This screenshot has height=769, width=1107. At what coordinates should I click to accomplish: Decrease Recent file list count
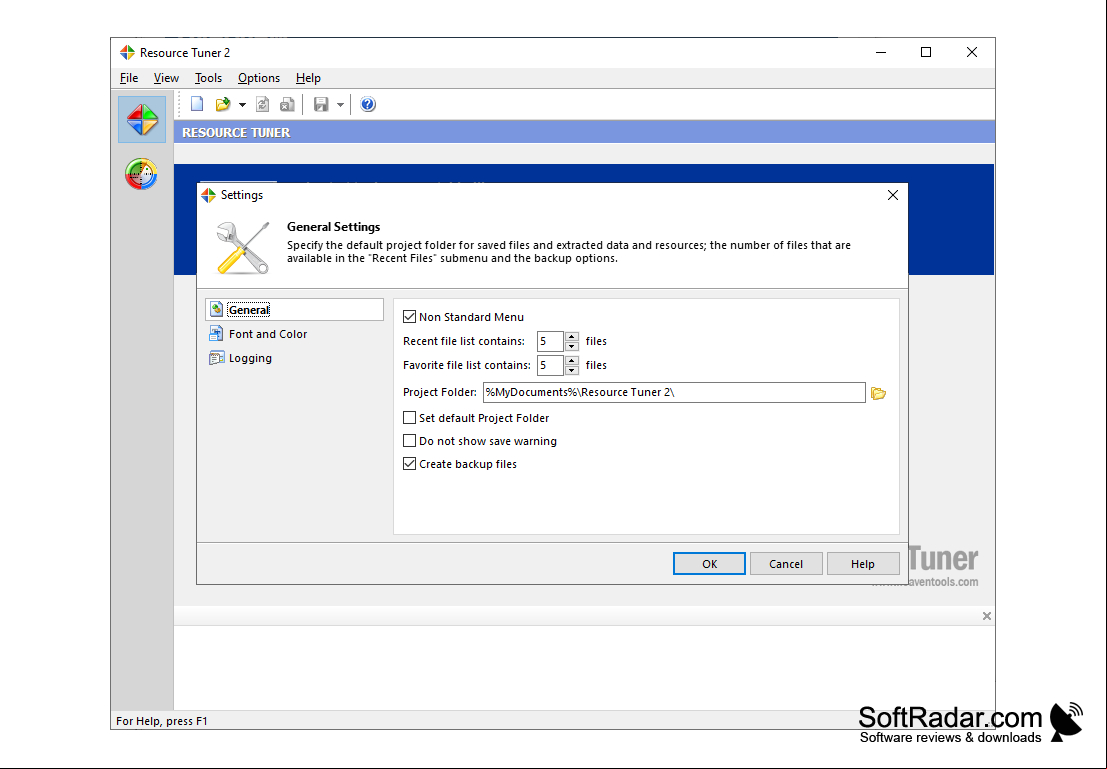coord(572,346)
